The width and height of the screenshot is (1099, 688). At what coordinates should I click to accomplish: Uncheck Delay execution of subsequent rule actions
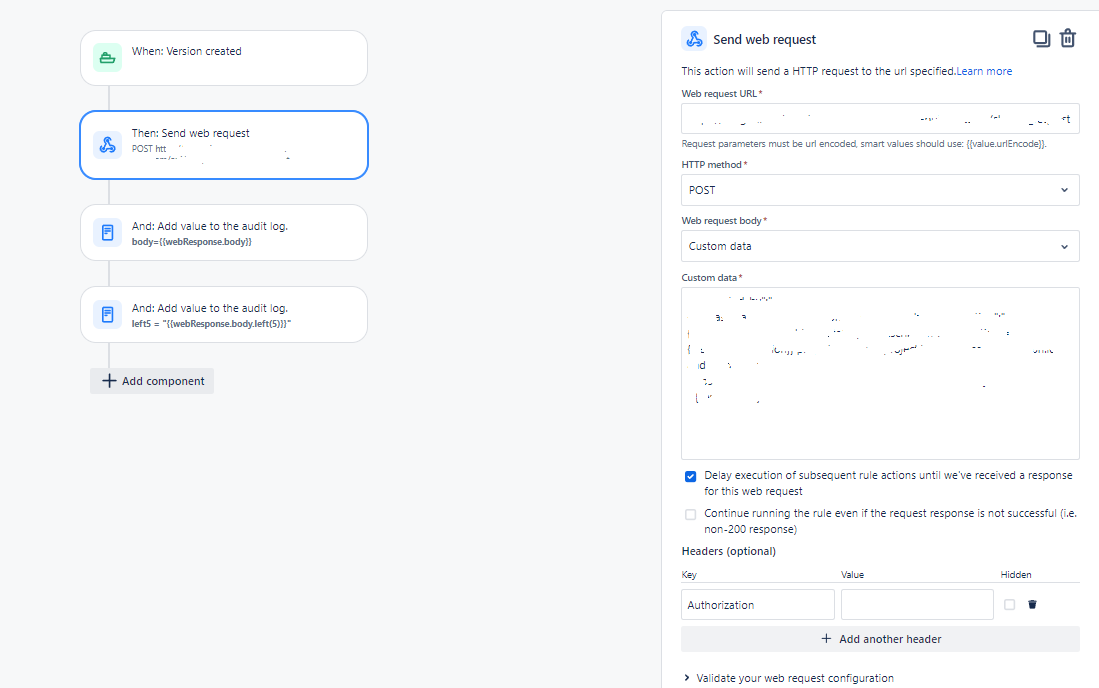point(690,476)
